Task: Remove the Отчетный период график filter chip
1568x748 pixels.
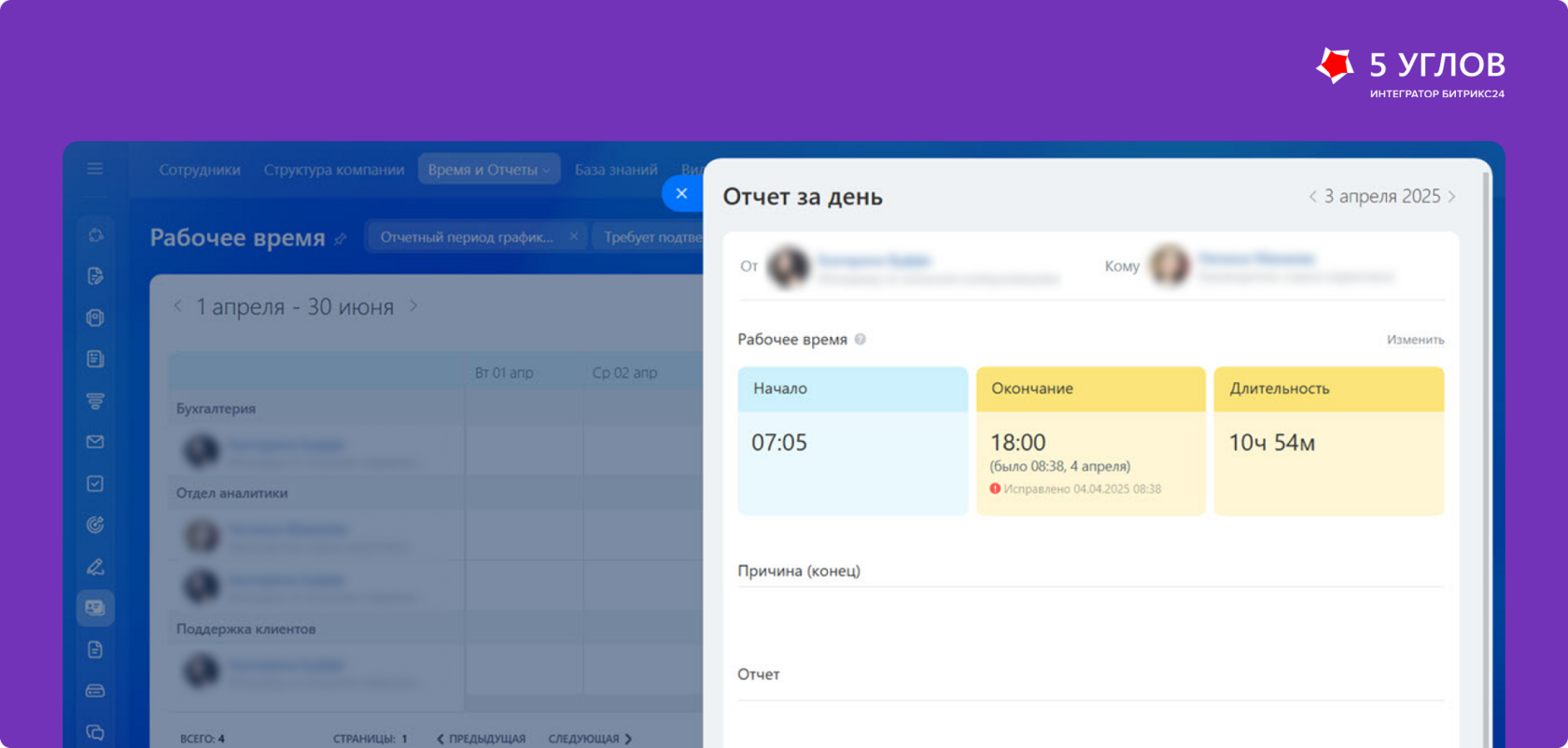Action: click(573, 236)
